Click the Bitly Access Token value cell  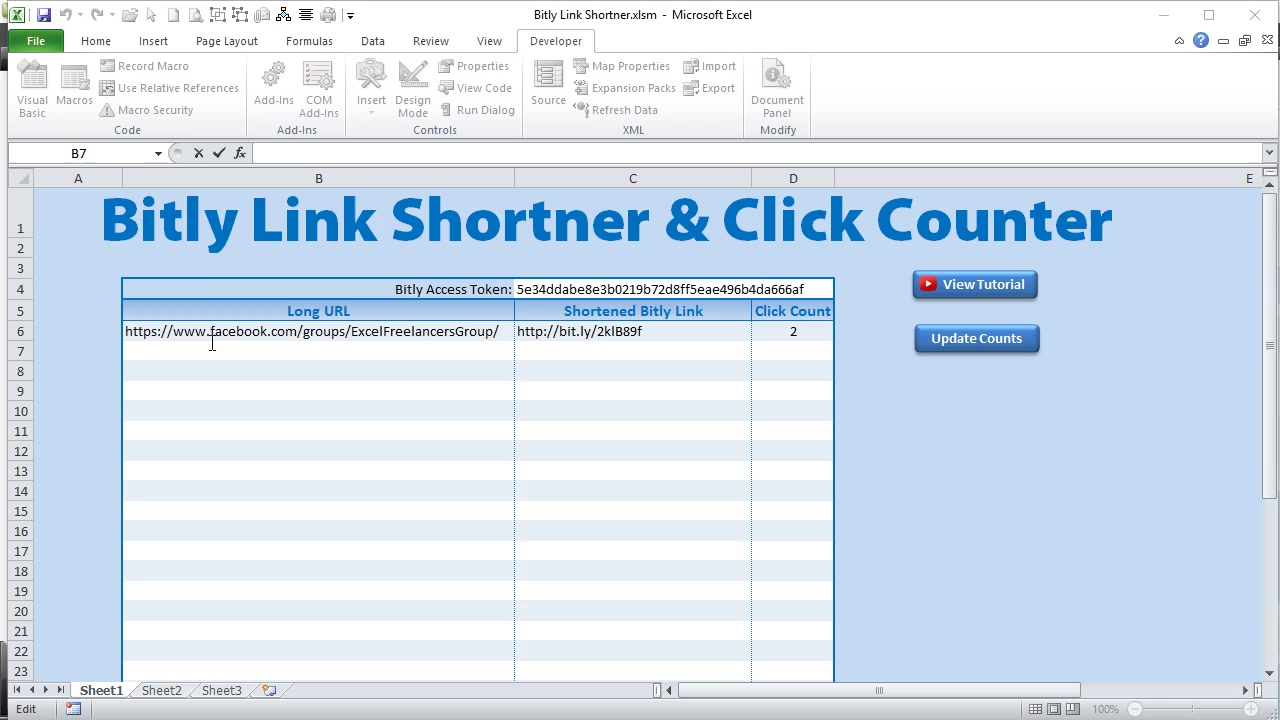click(674, 289)
